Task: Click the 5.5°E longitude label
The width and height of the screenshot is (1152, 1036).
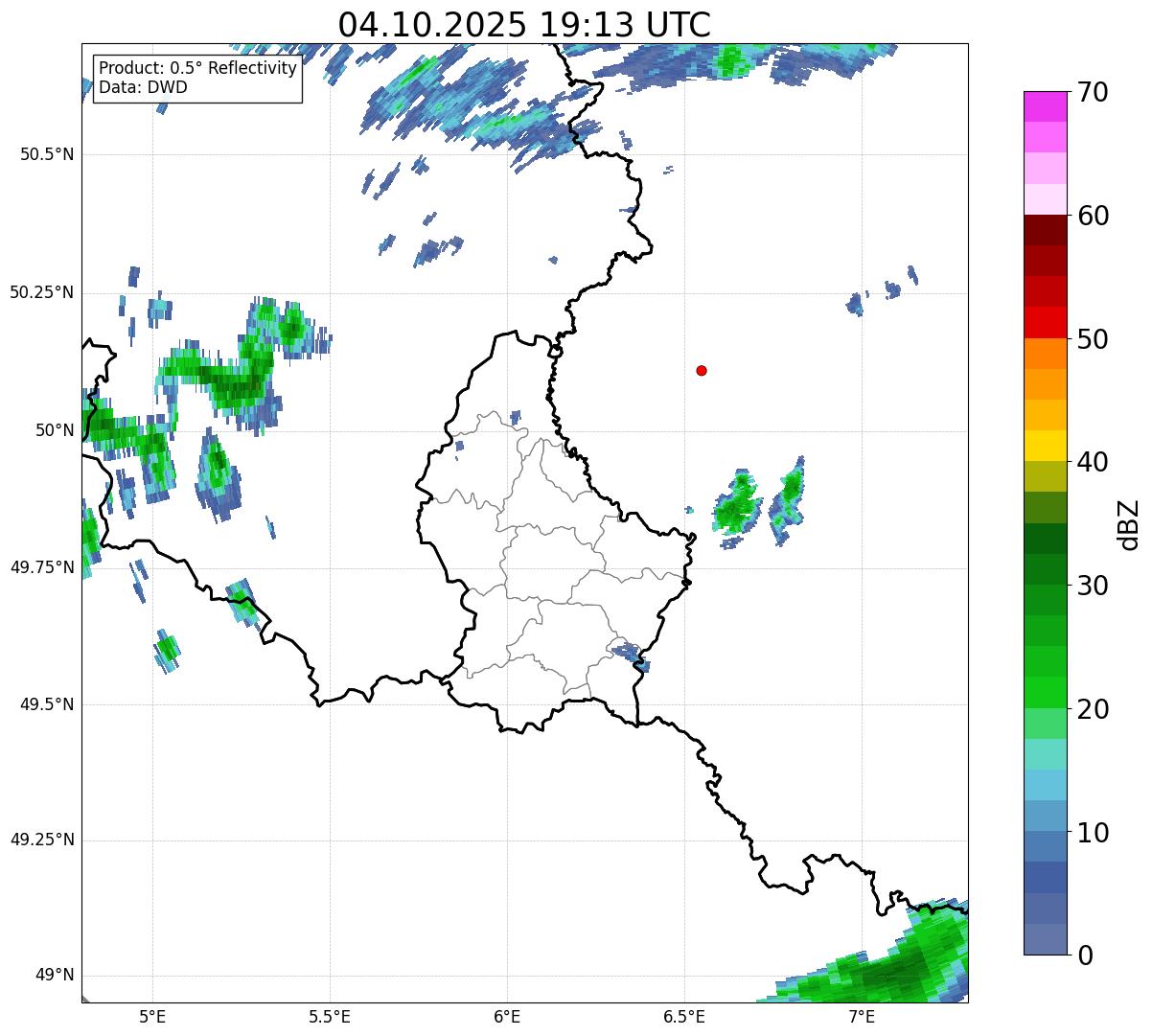Action: click(330, 1017)
